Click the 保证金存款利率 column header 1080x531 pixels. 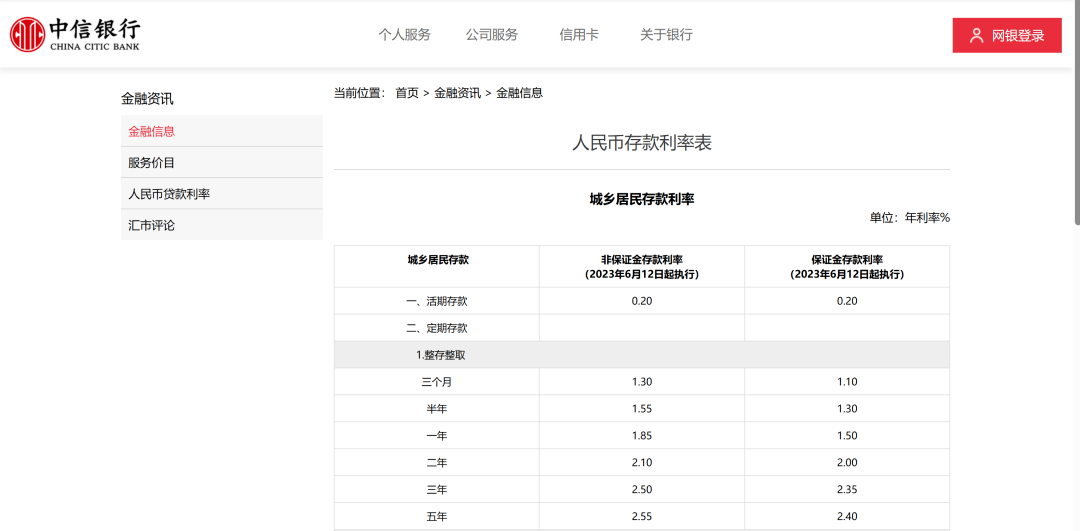847,267
